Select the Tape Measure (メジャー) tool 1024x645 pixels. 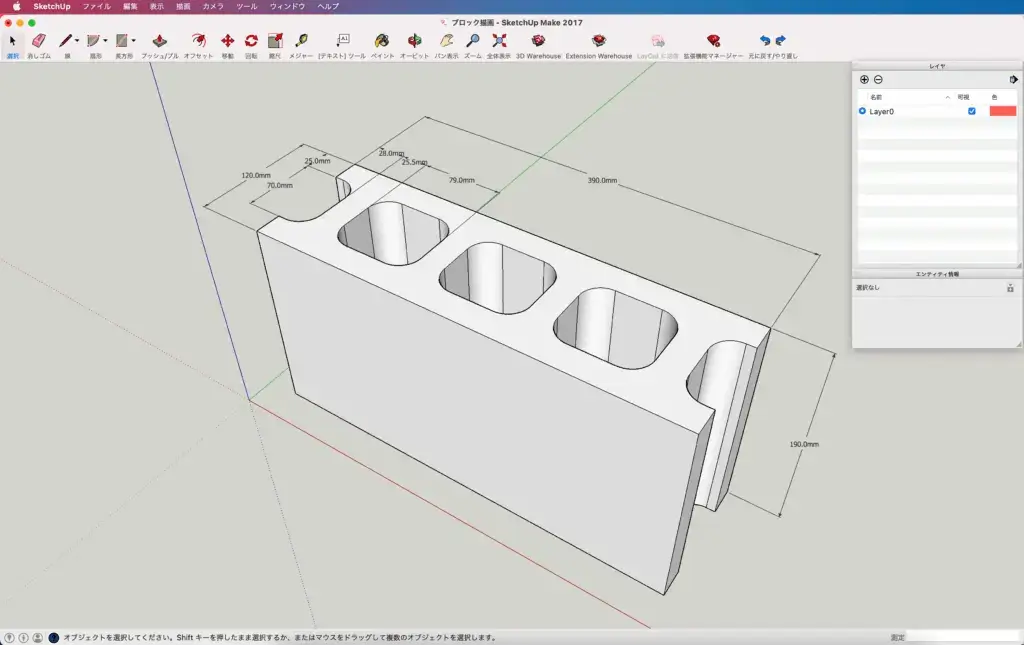[301, 40]
